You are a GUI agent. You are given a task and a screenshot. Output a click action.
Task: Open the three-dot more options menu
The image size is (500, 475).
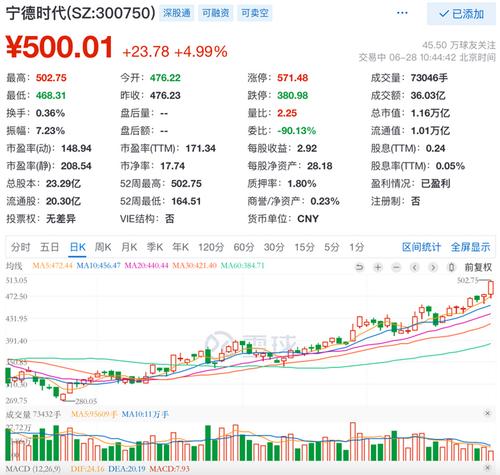402,13
